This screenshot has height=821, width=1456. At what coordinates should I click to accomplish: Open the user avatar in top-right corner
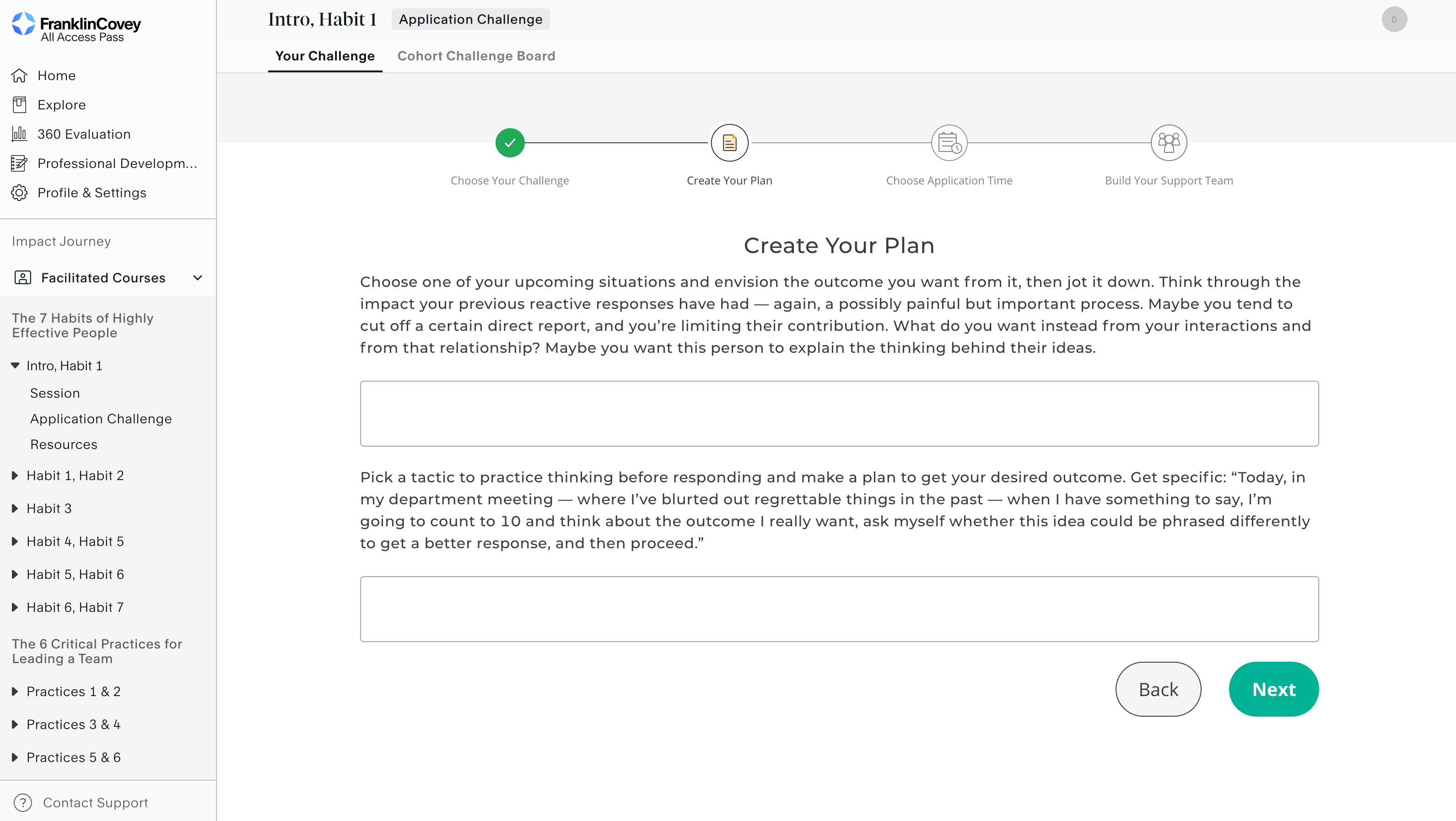pos(1394,19)
